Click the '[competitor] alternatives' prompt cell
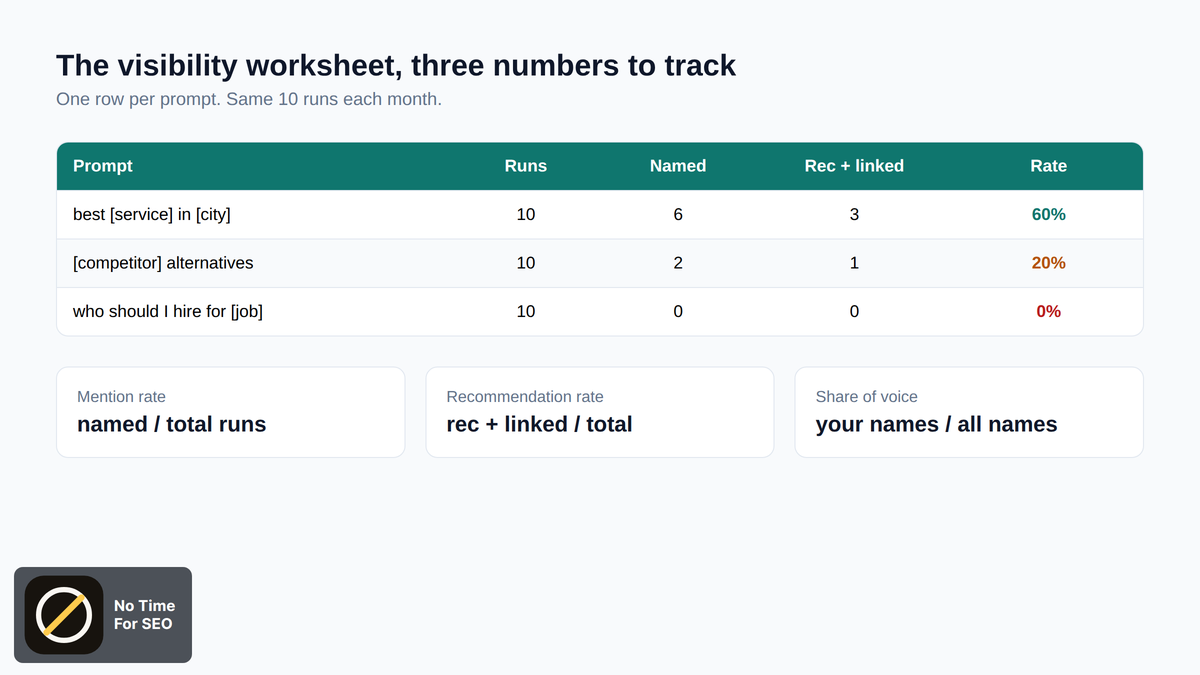Viewport: 1200px width, 675px height. click(163, 263)
